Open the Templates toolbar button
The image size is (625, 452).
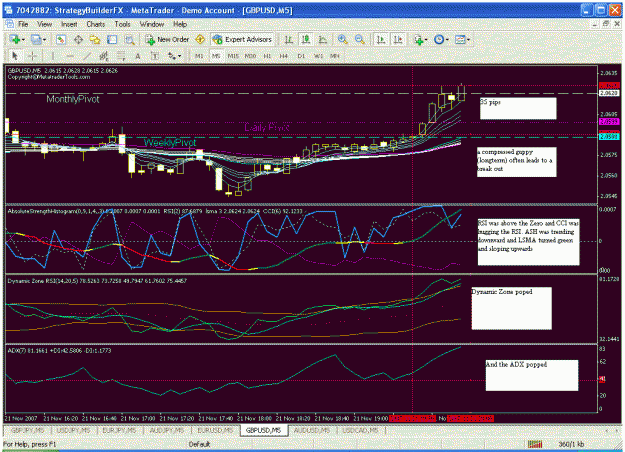point(460,39)
